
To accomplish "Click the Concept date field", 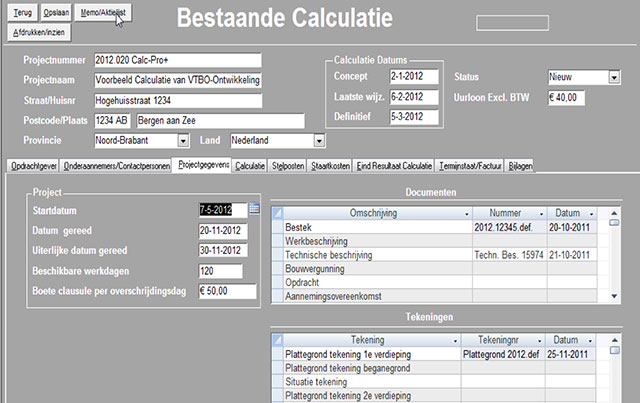I will pyautogui.click(x=414, y=76).
